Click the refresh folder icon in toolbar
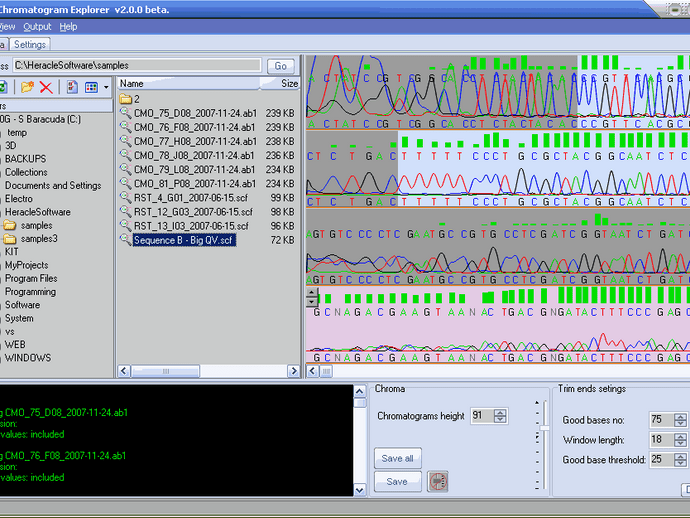690x518 pixels. click(3, 88)
